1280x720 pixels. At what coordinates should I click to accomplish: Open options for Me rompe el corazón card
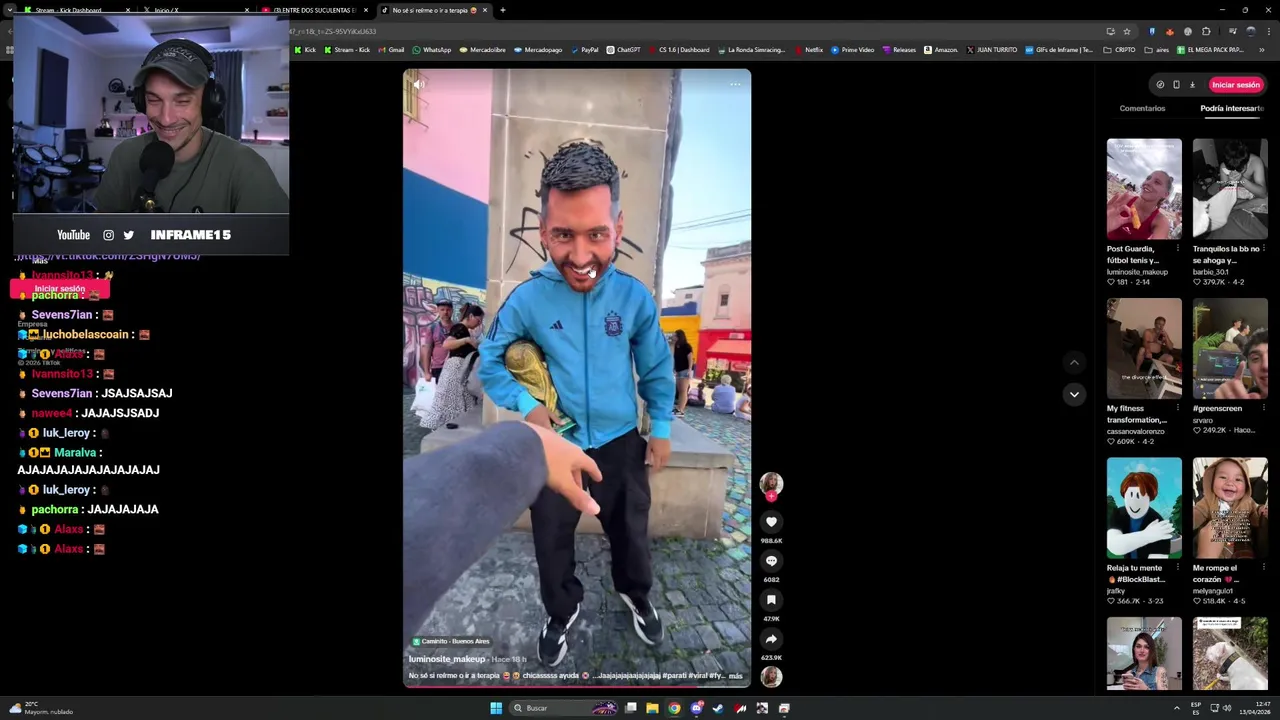coord(1263,568)
